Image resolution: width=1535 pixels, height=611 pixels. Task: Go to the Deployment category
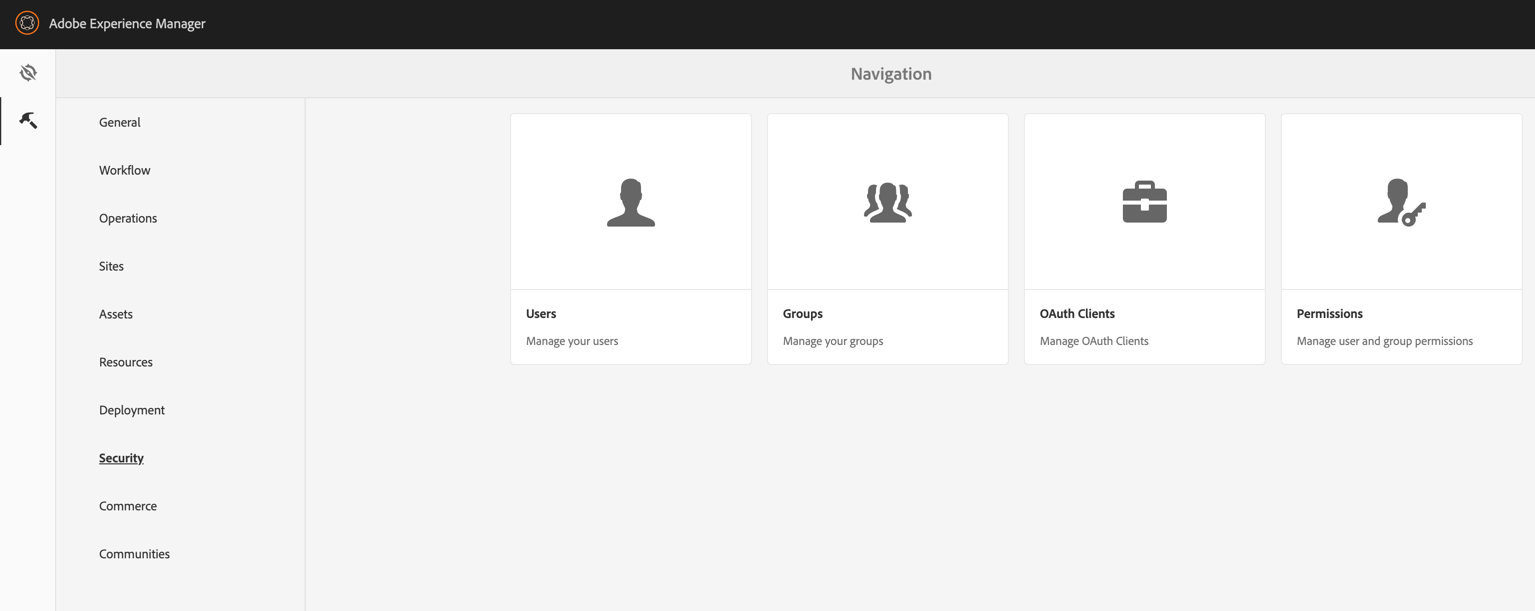pyautogui.click(x=132, y=410)
